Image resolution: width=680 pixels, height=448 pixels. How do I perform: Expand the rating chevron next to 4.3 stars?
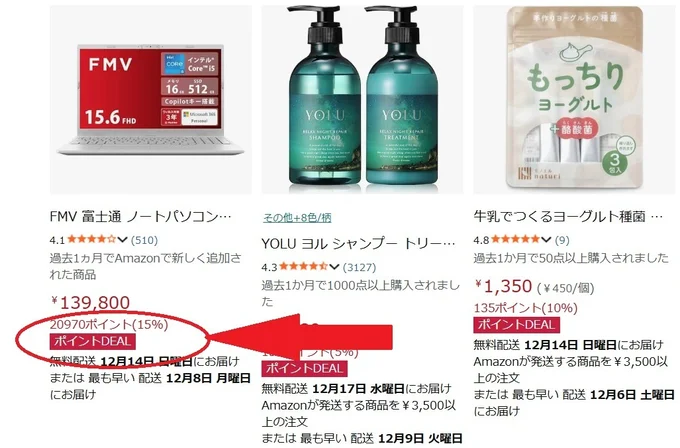pyautogui.click(x=334, y=267)
